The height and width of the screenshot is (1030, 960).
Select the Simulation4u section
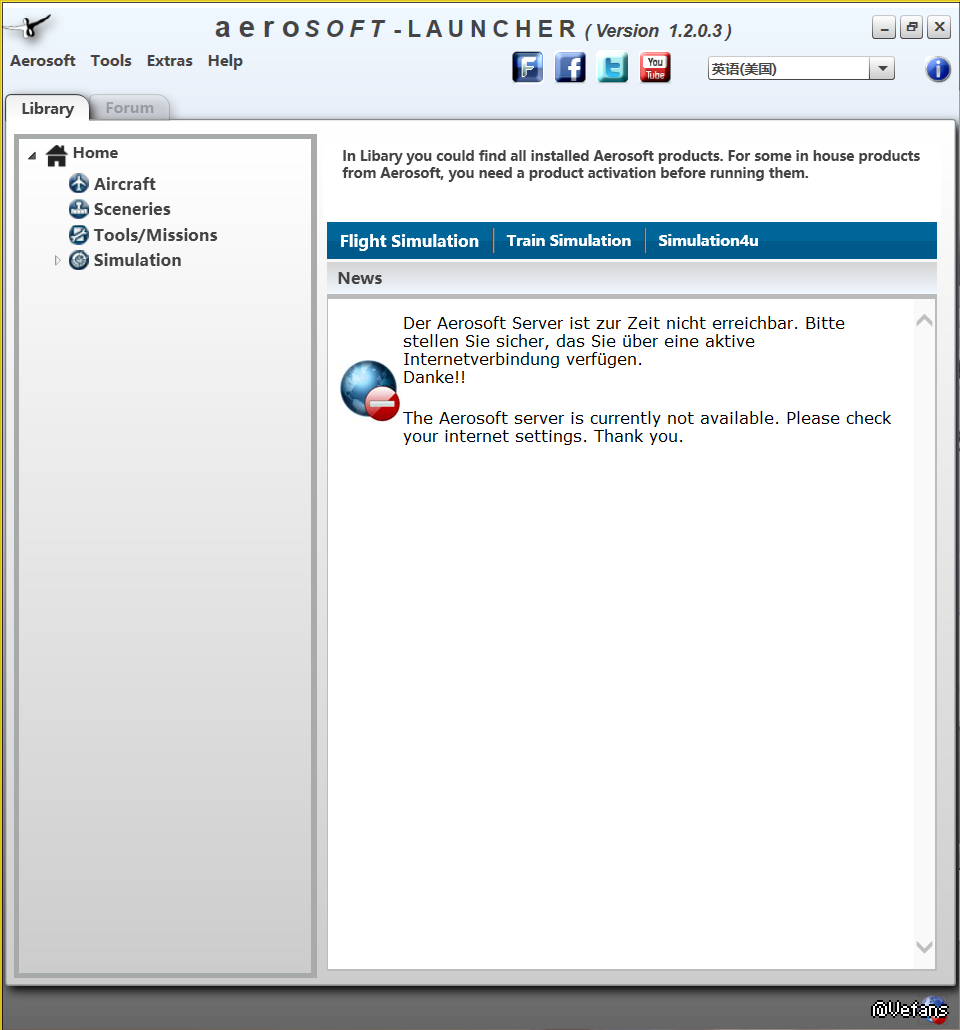(x=708, y=240)
